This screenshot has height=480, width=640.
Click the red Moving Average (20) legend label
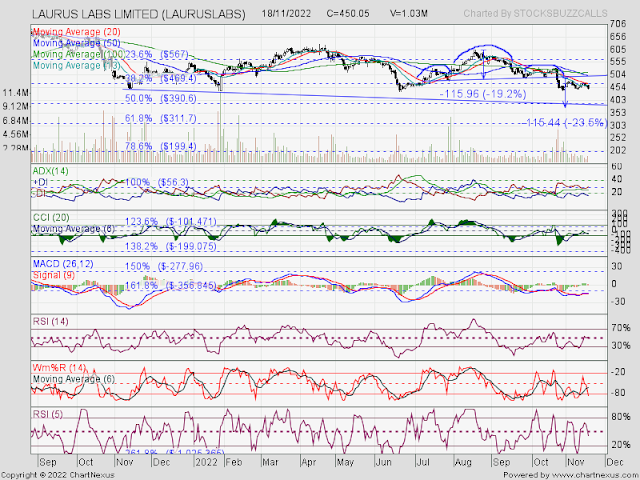[x=76, y=32]
